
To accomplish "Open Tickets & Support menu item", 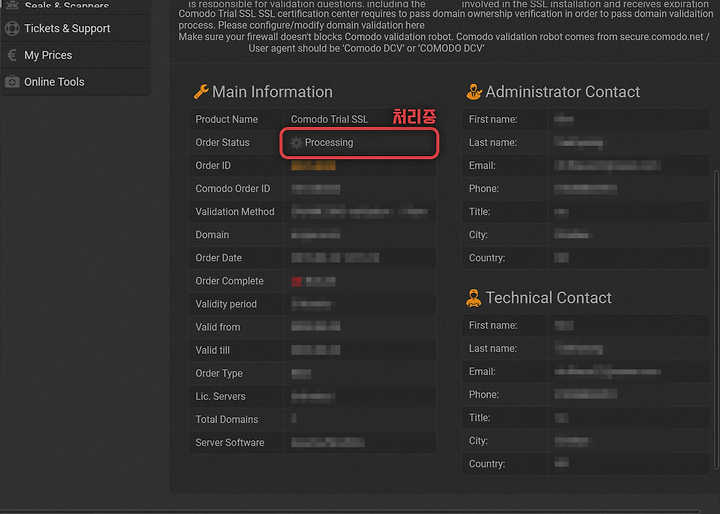I will [x=76, y=28].
